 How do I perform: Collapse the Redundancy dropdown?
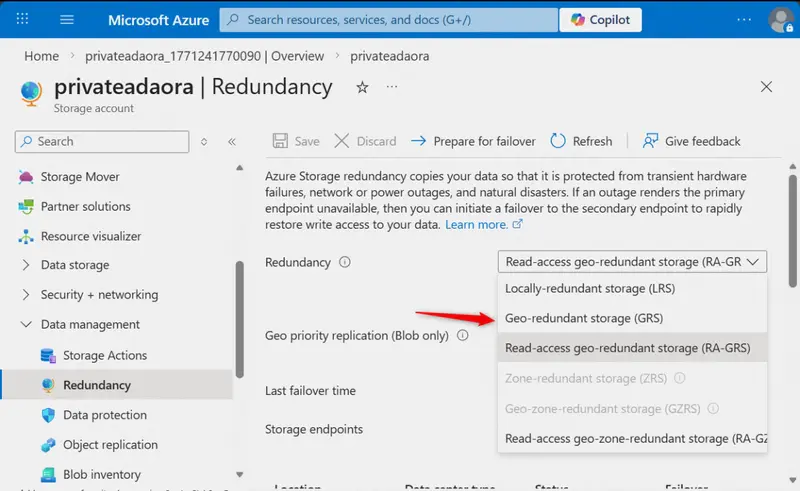[x=632, y=262]
